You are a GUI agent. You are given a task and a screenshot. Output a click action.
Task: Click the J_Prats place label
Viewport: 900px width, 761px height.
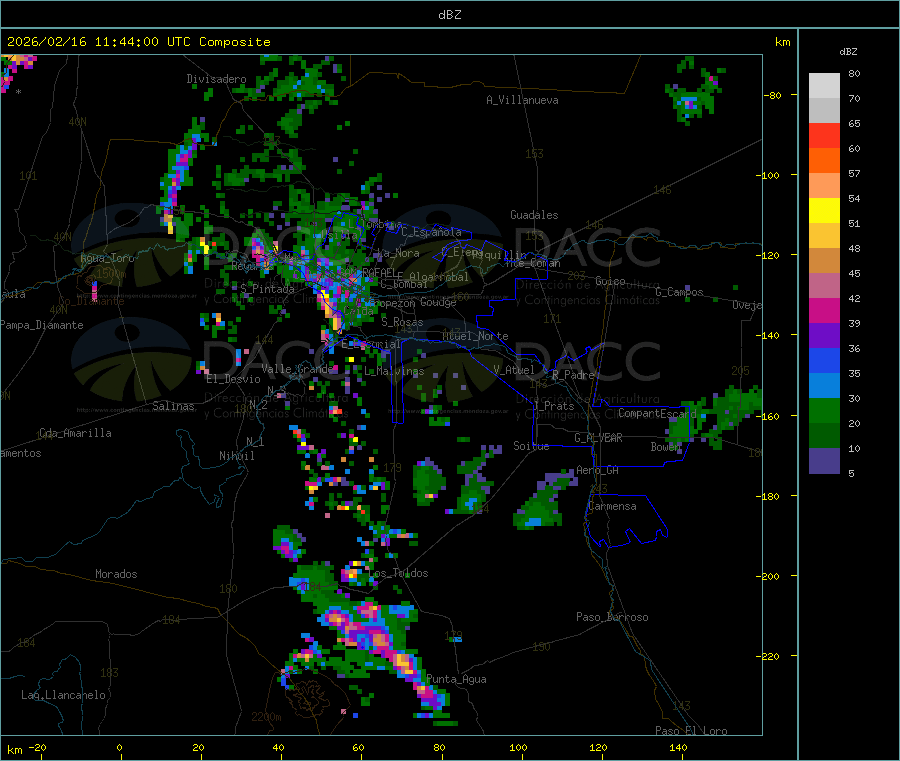[553, 406]
